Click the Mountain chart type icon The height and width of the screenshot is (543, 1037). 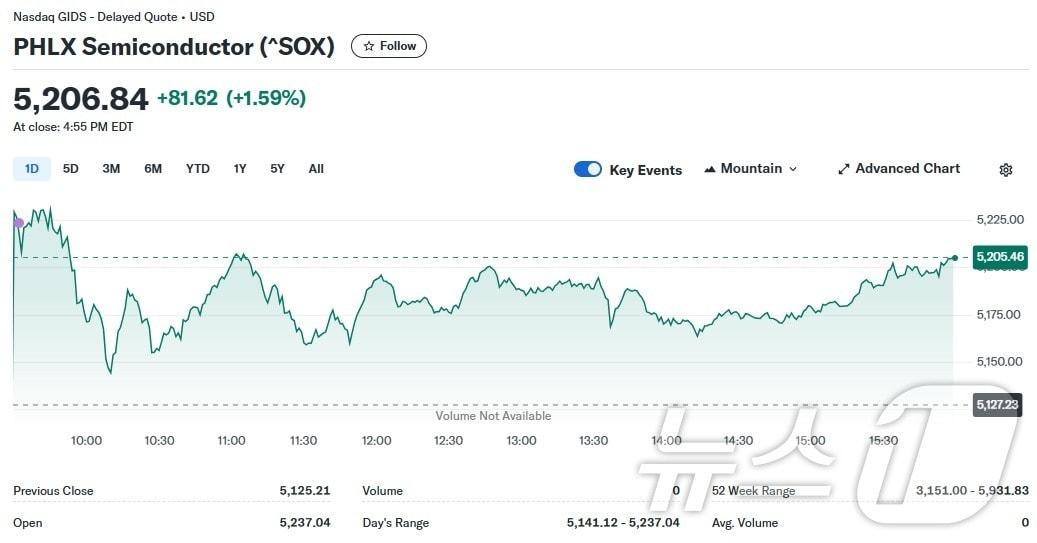click(710, 169)
